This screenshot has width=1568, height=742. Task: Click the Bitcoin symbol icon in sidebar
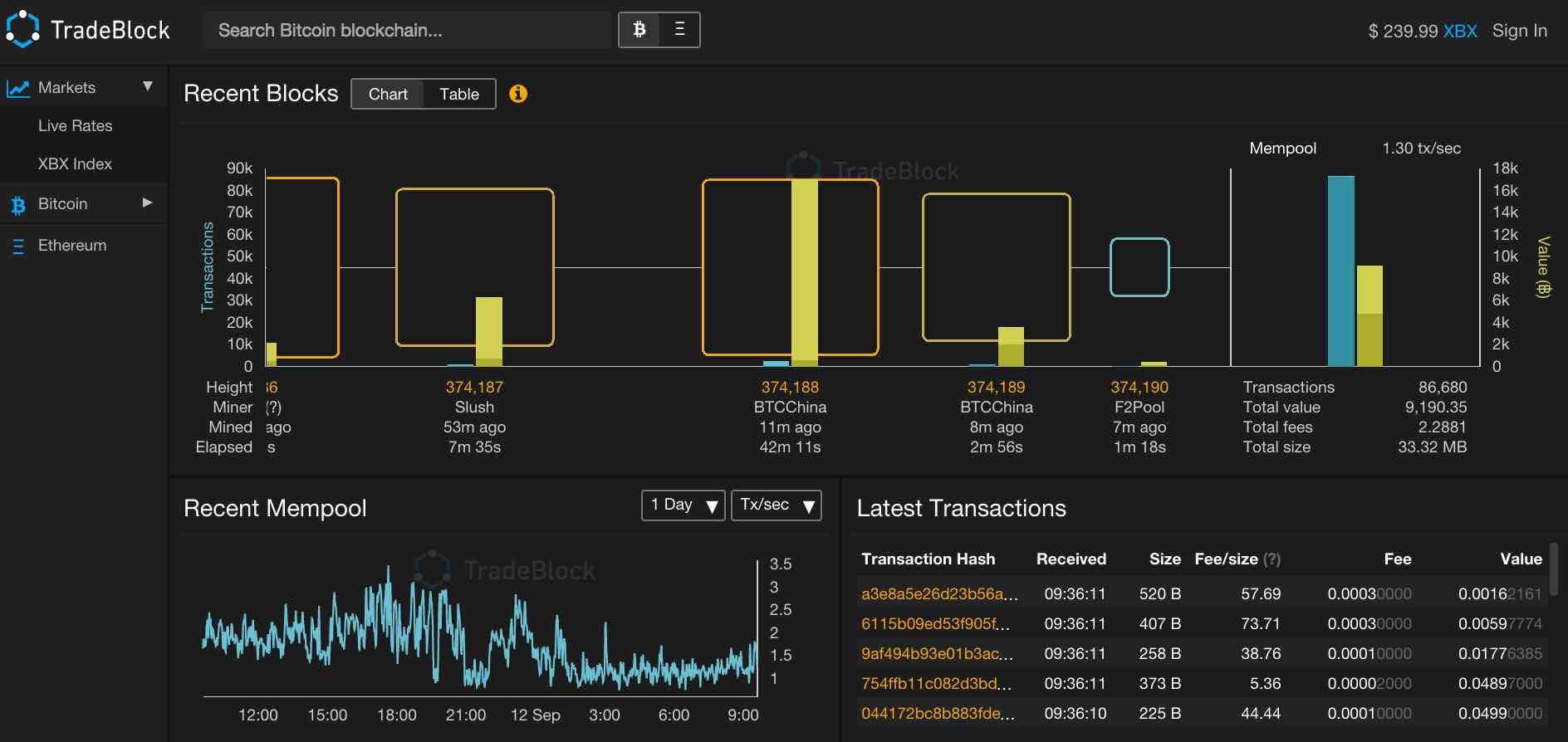(18, 205)
